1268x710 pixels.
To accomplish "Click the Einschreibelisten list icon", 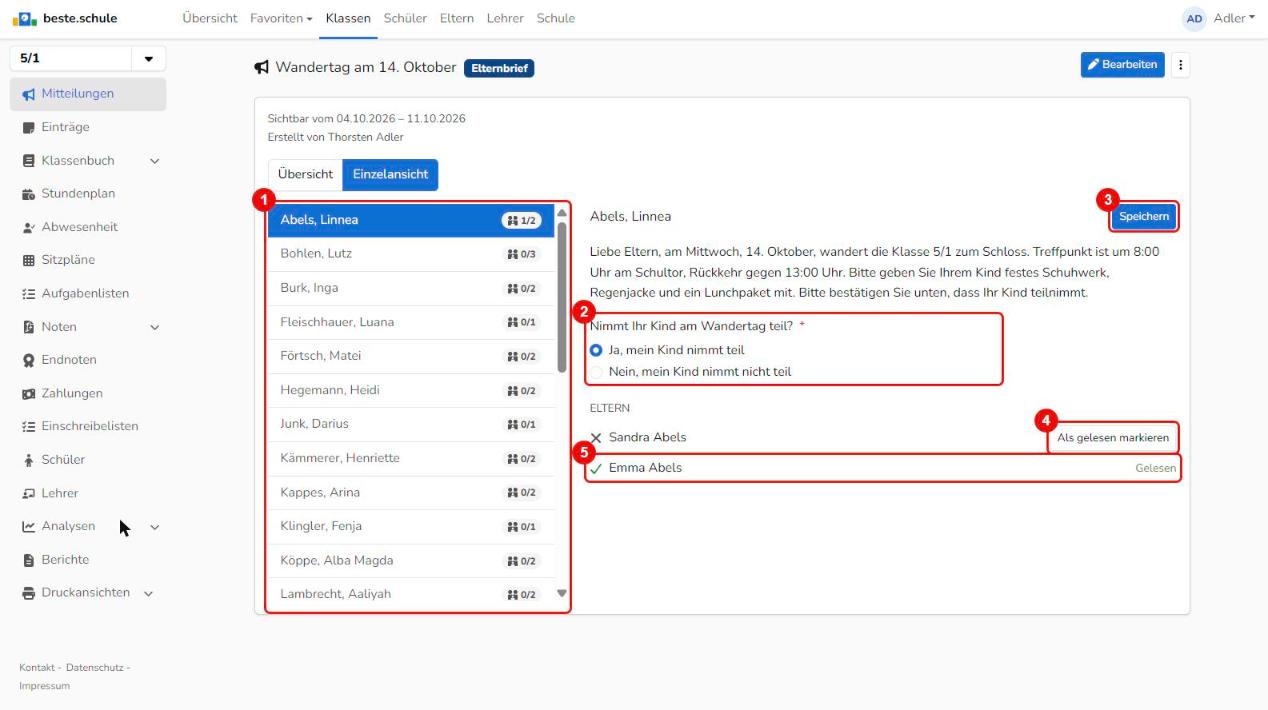I will [x=28, y=426].
